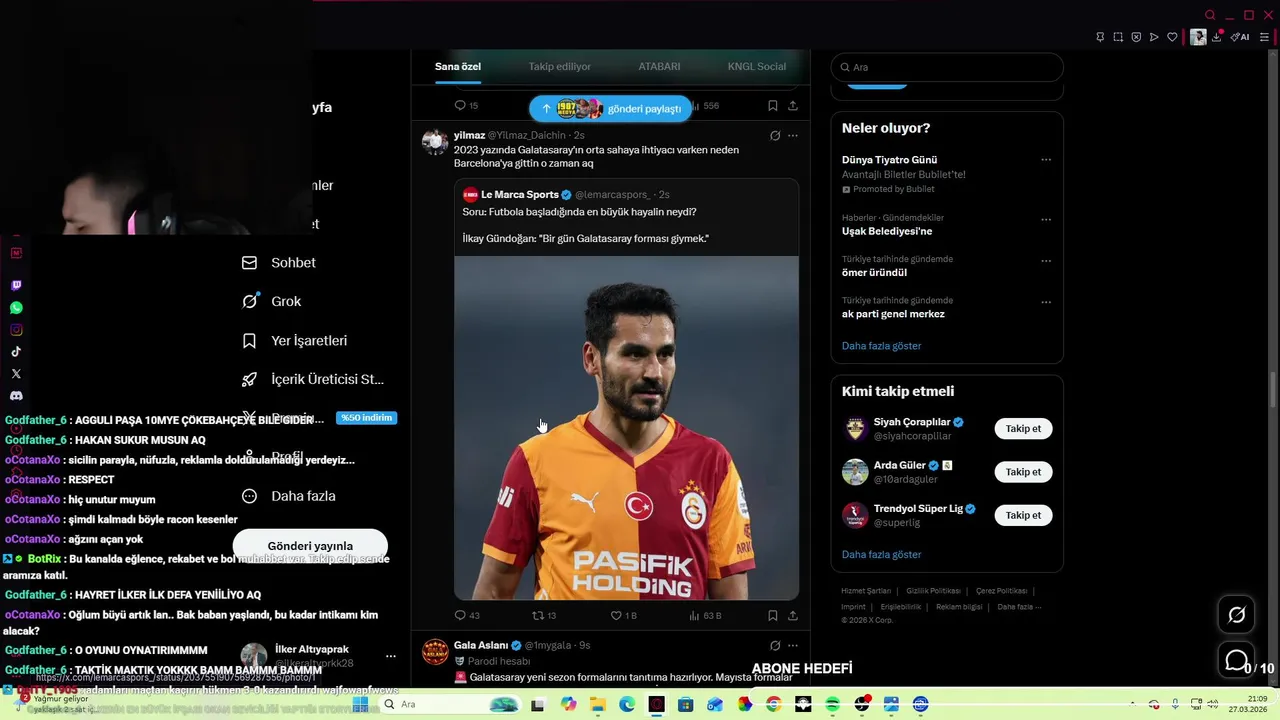Screen dimensions: 1280x720
Task: Open Spotify from the taskbar
Action: [x=833, y=705]
